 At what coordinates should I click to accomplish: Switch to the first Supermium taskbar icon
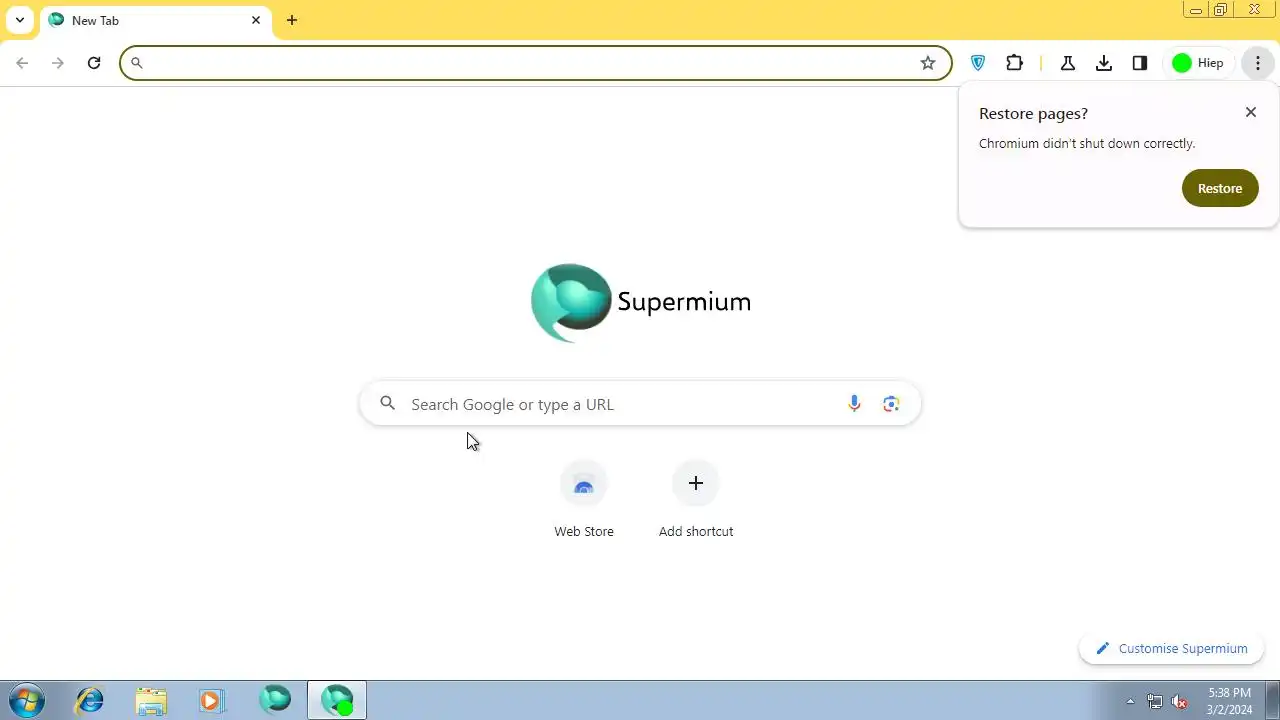coord(275,700)
